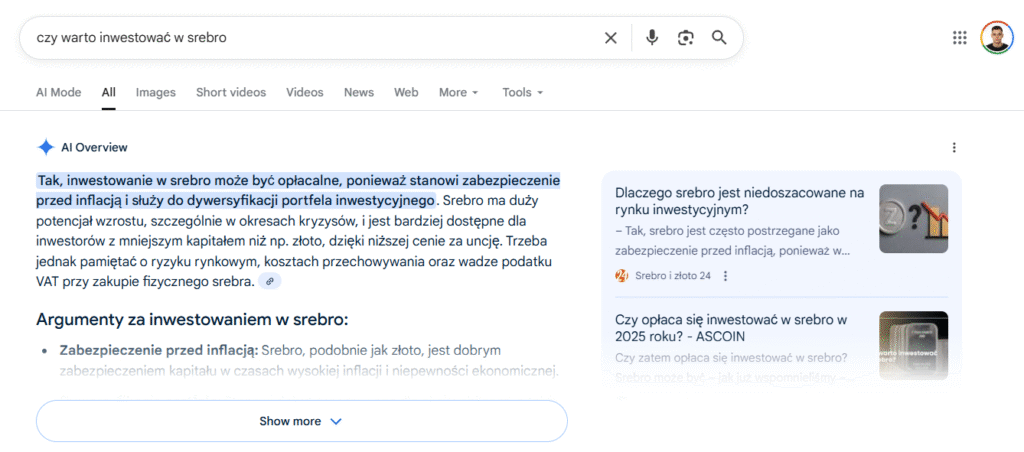Open the Tools dropdown

point(522,93)
